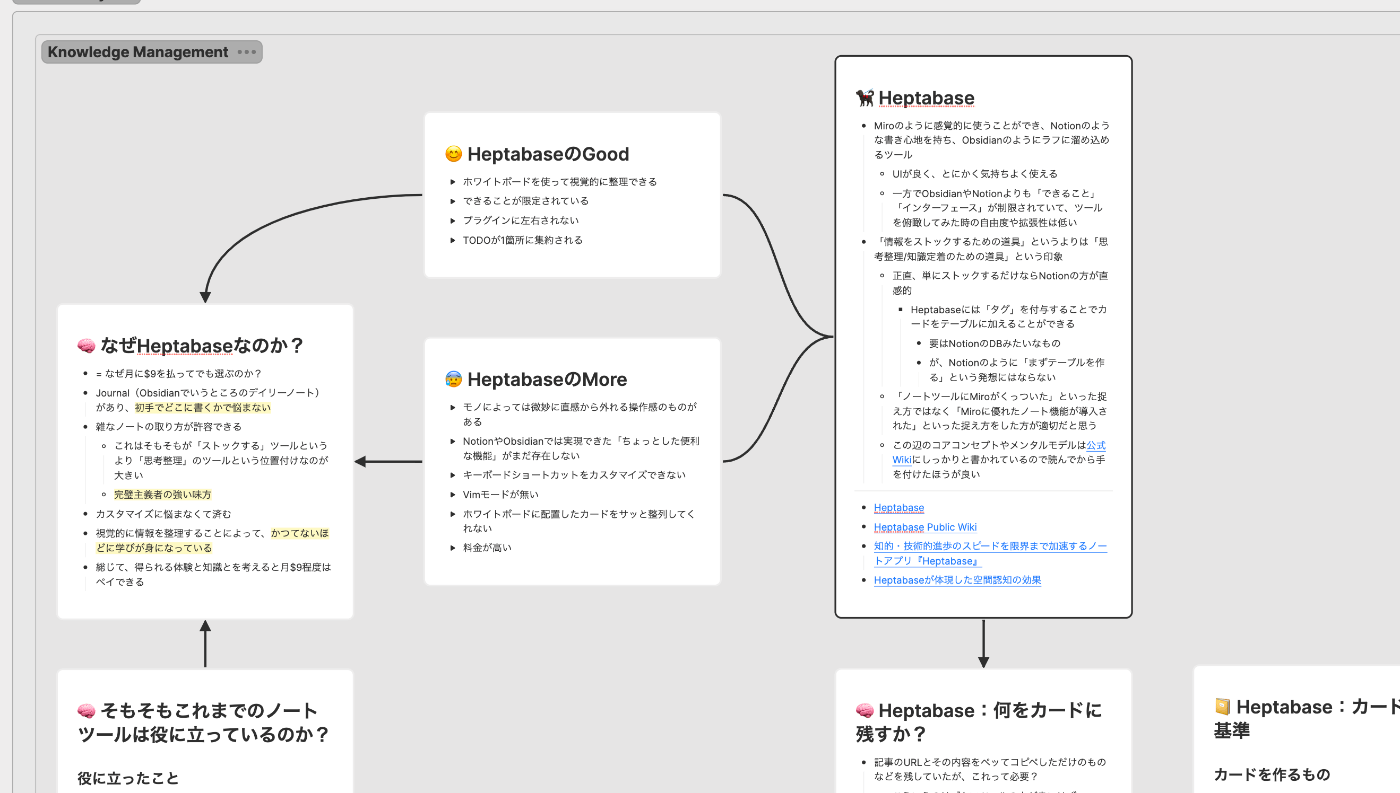The image size is (1400, 793).
Task: Select the arrow from HeptabaseのMore to なぜHeptabaseなのか？
Action: tap(389, 462)
